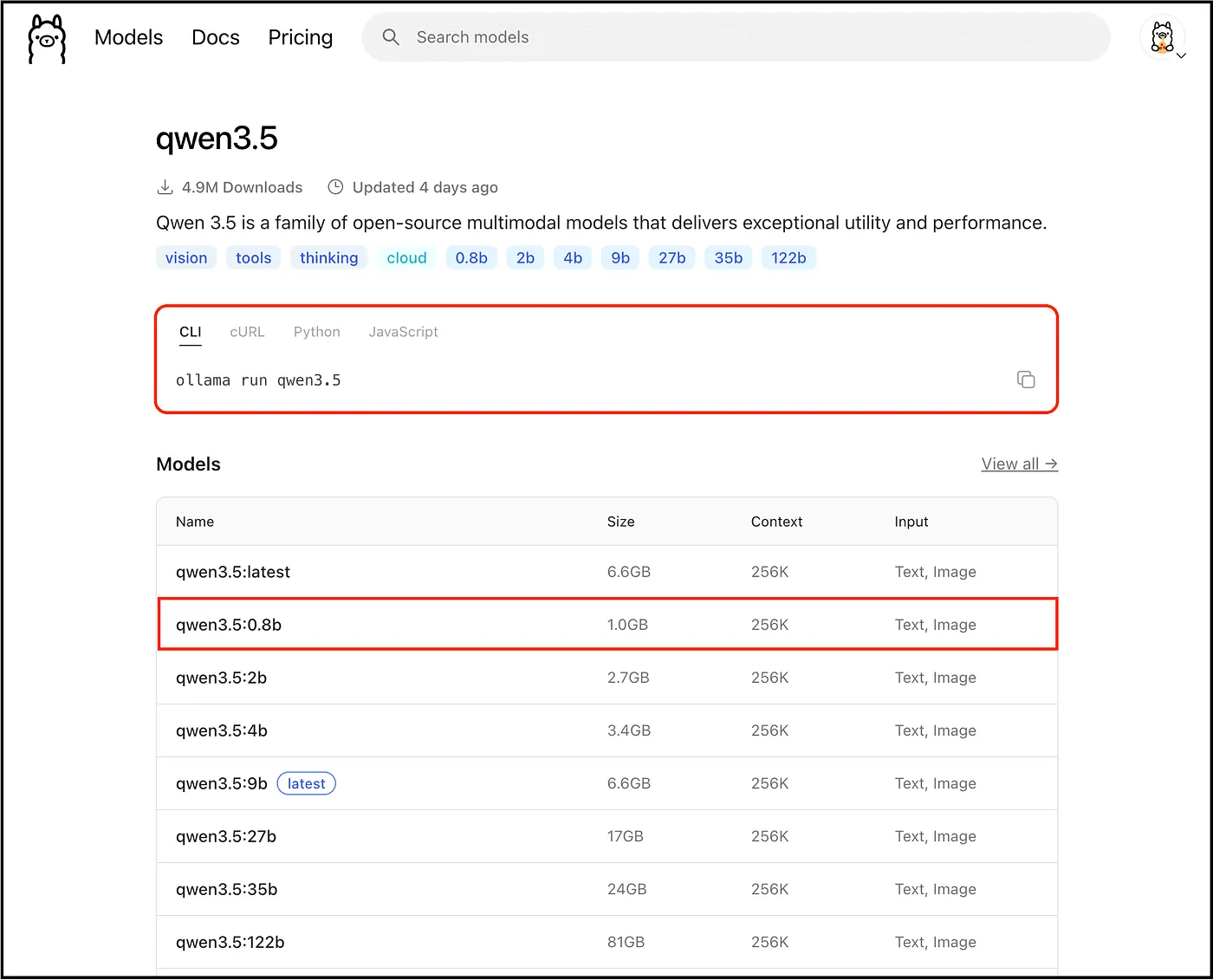This screenshot has height=980, width=1213.
Task: Click the Name column header
Action: click(x=195, y=522)
